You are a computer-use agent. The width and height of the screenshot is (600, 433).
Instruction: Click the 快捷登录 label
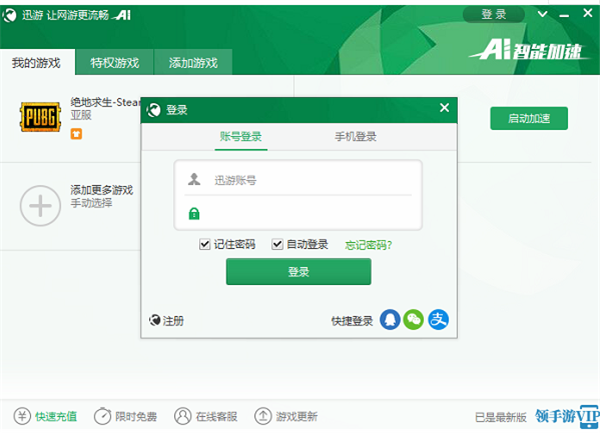pos(352,321)
